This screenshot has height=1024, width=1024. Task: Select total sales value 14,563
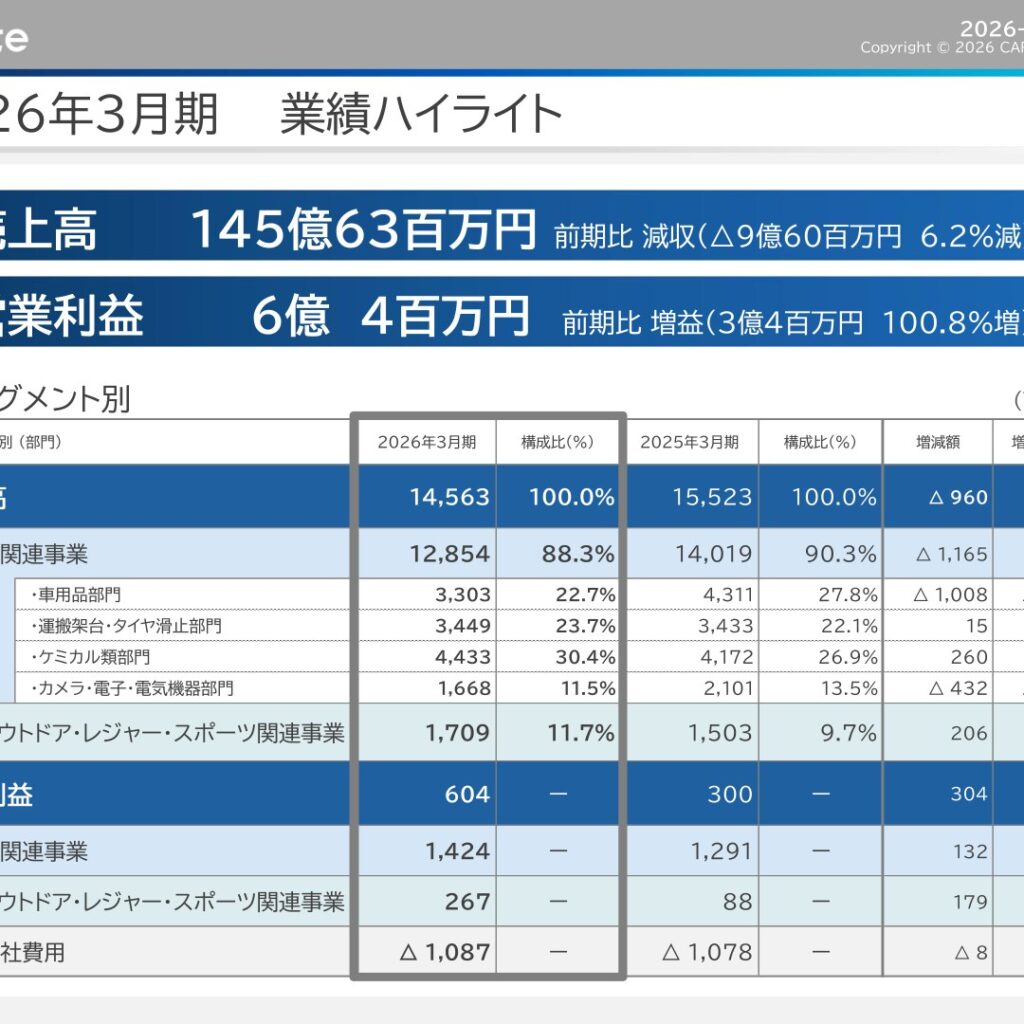(449, 497)
